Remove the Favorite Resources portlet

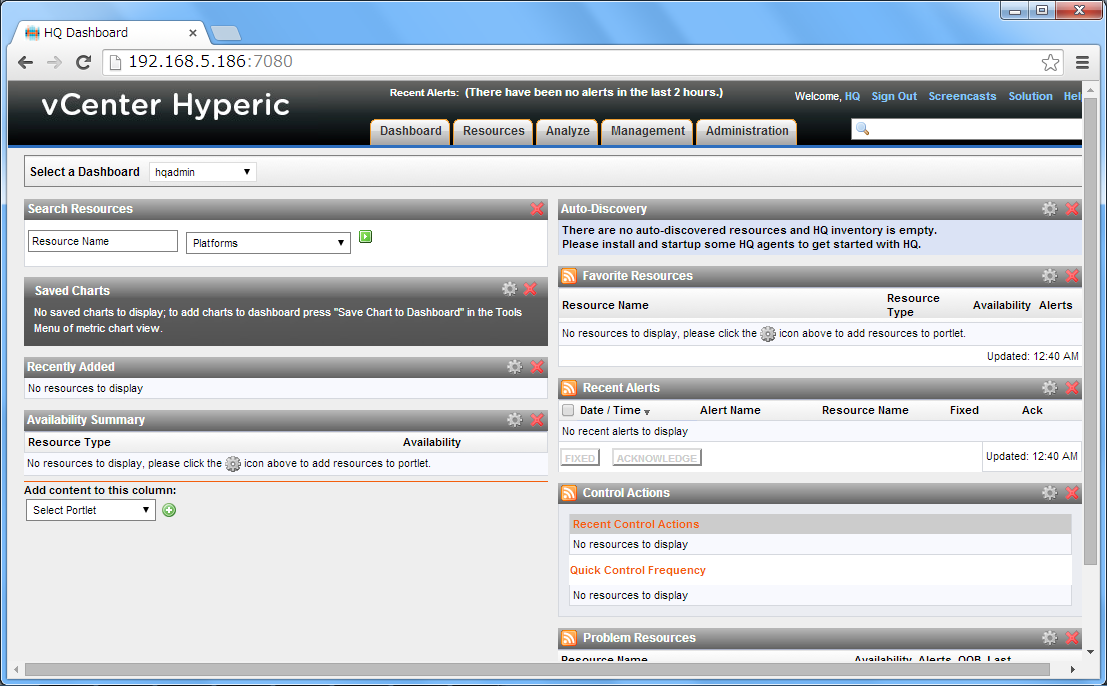coord(1072,276)
